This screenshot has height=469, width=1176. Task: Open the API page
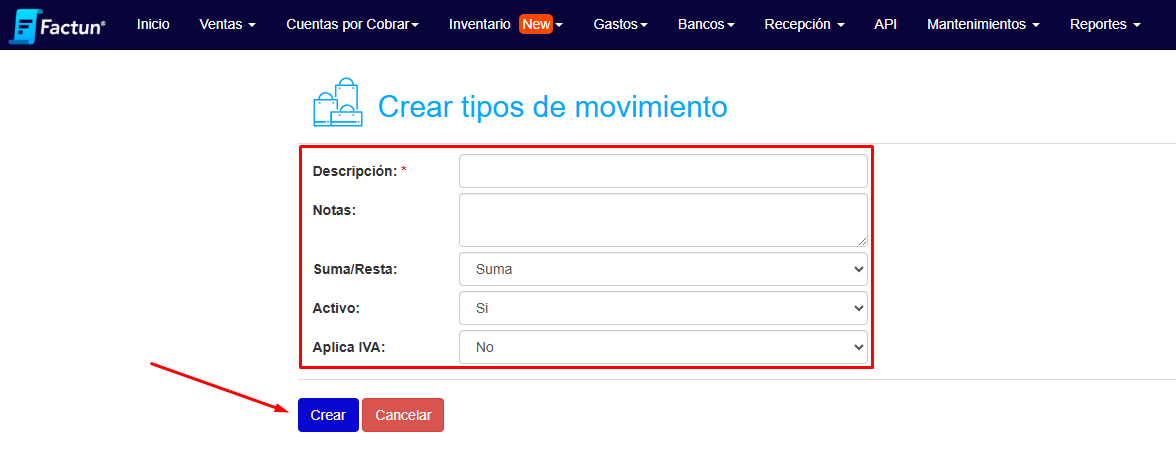point(886,25)
